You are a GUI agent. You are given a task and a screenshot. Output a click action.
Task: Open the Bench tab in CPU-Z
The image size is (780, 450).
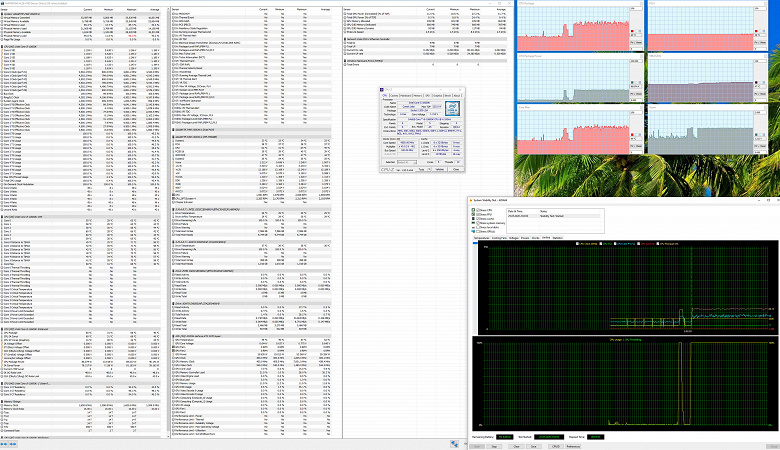click(448, 95)
